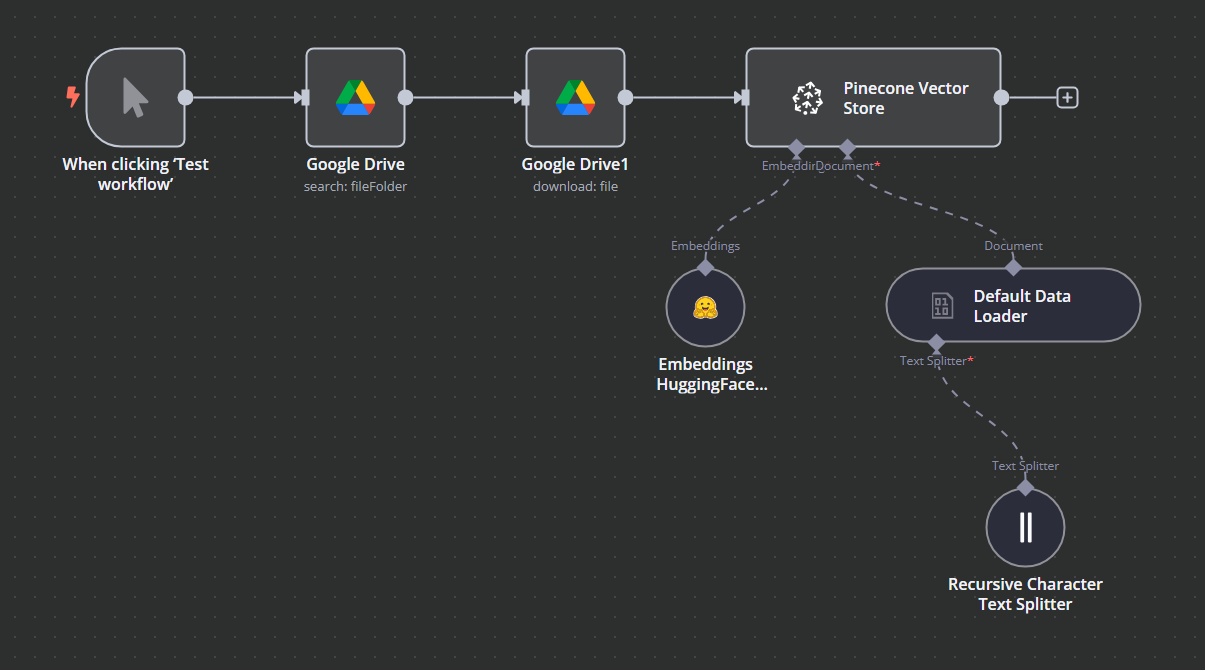1205x670 pixels.
Task: Click the Document connector diamond under Pinecone
Action: tap(848, 148)
